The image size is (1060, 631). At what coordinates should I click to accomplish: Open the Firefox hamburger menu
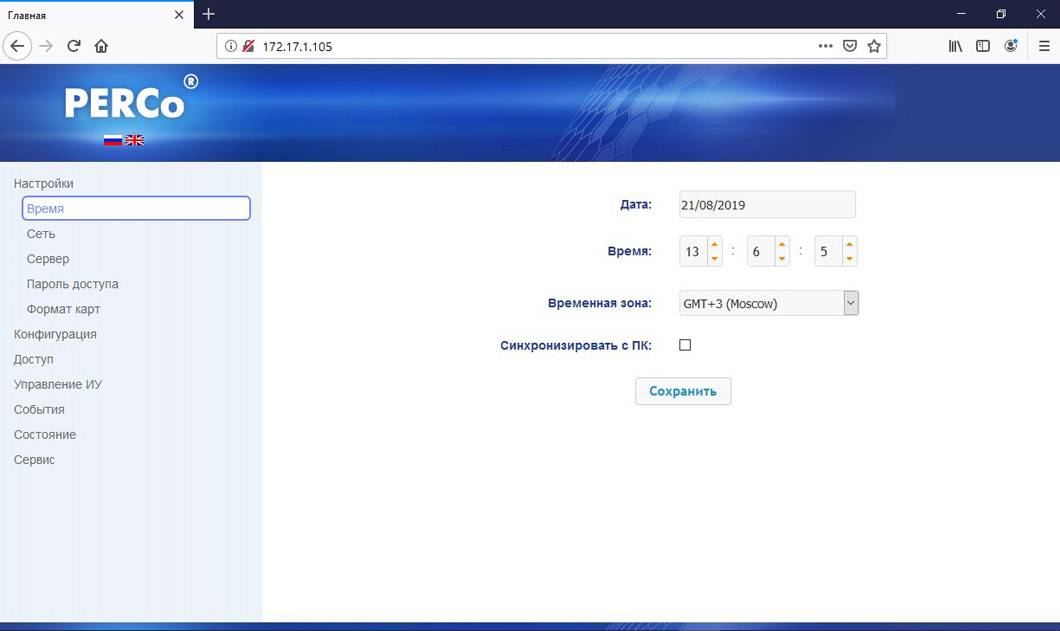1044,46
